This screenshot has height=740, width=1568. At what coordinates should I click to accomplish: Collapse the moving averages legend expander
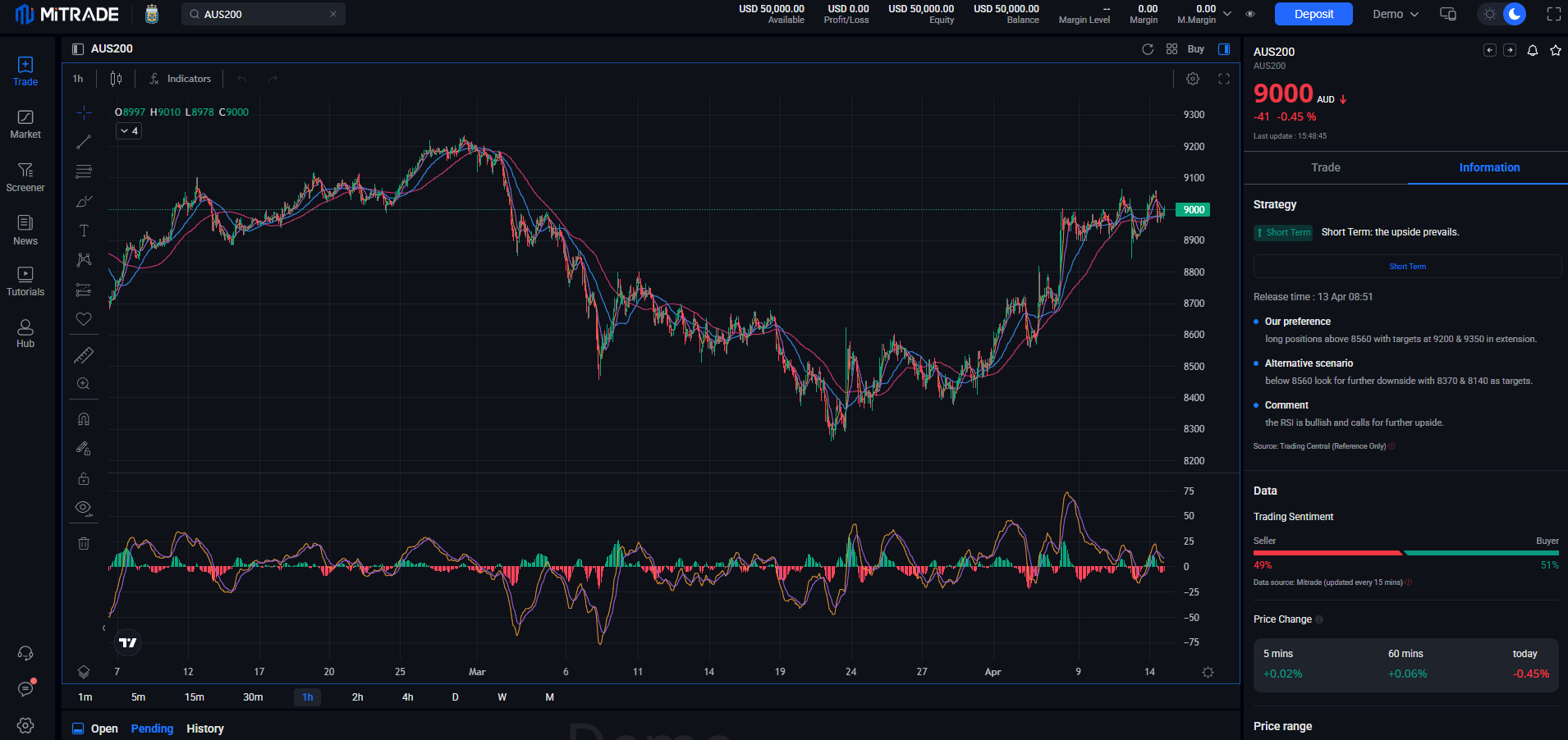coord(128,130)
